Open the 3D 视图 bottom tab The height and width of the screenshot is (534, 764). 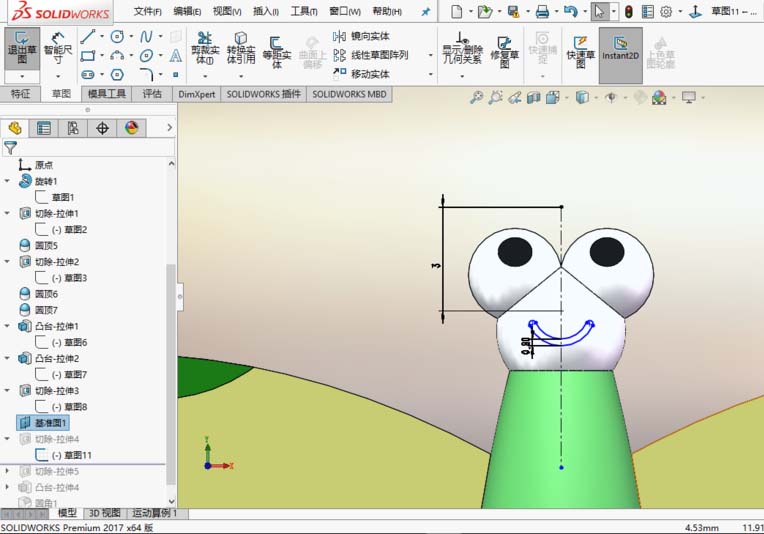(105, 513)
